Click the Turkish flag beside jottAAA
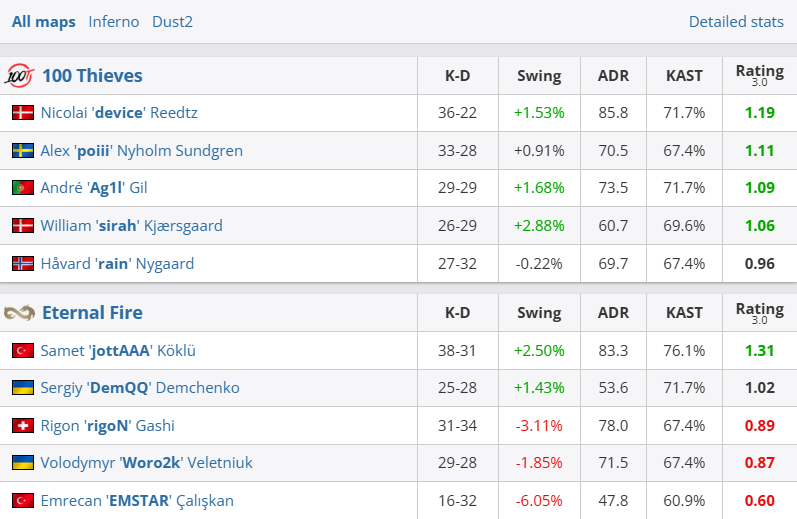 coord(22,351)
